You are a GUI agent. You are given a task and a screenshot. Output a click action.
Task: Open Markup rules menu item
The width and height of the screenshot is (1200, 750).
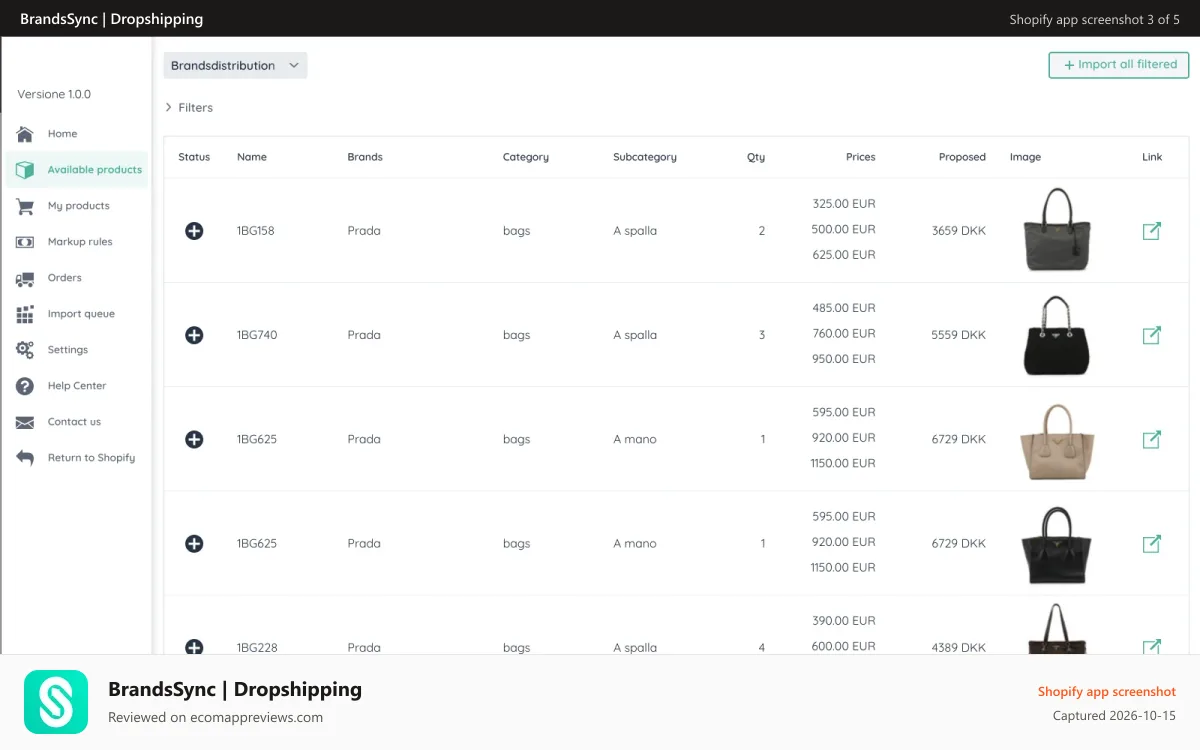point(80,242)
